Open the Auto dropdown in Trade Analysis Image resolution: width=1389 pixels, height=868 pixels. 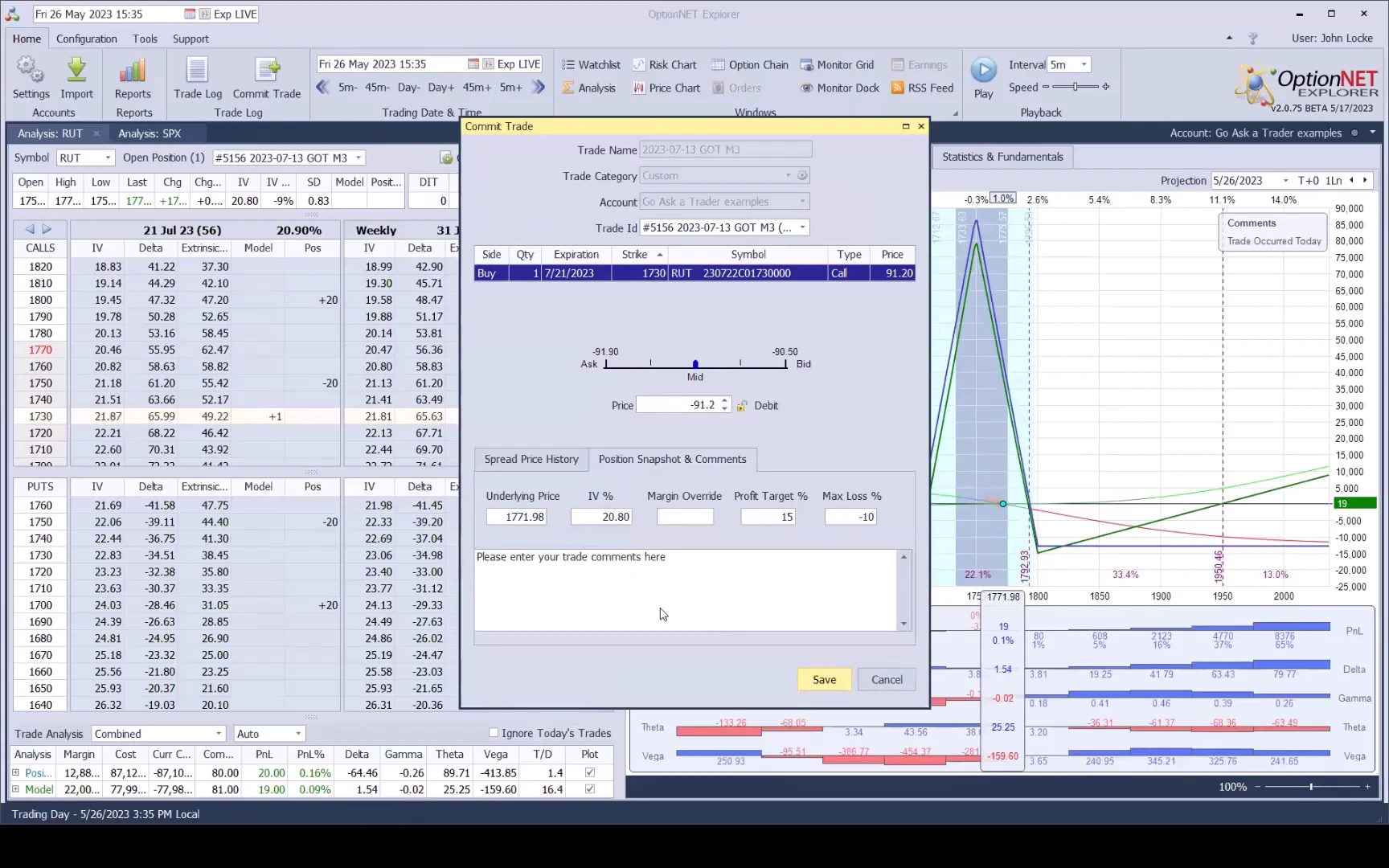[298, 734]
